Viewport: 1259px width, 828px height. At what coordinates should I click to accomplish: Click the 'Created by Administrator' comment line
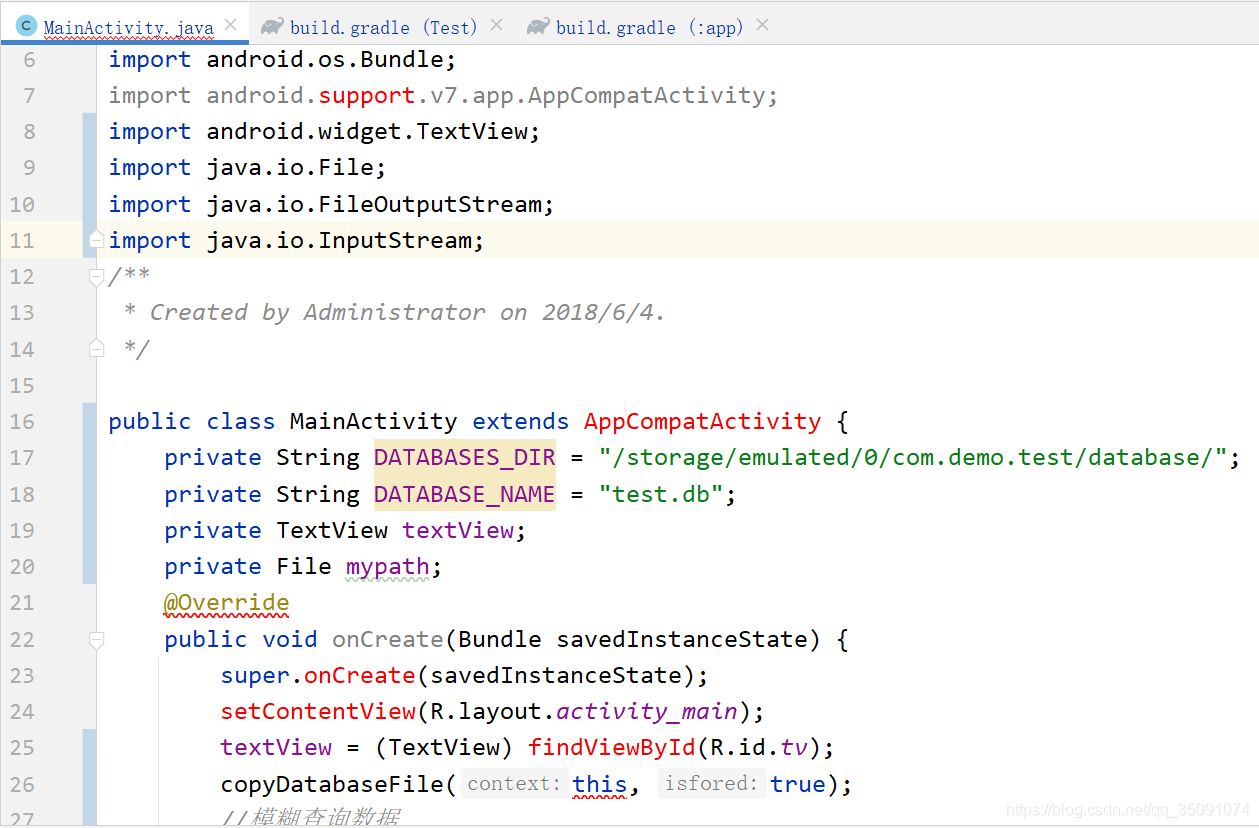pyautogui.click(x=395, y=313)
